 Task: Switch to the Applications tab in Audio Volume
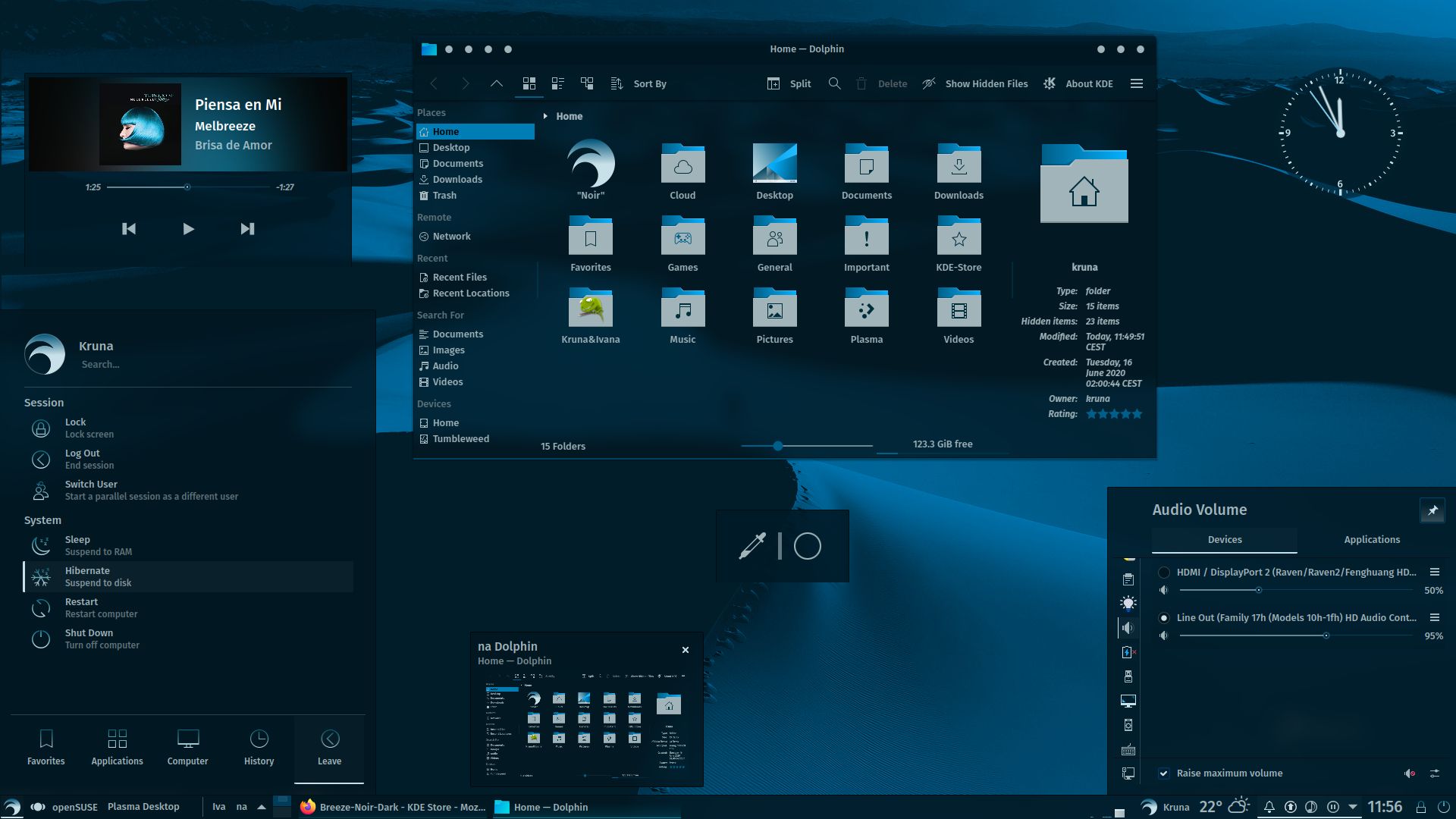pyautogui.click(x=1371, y=539)
